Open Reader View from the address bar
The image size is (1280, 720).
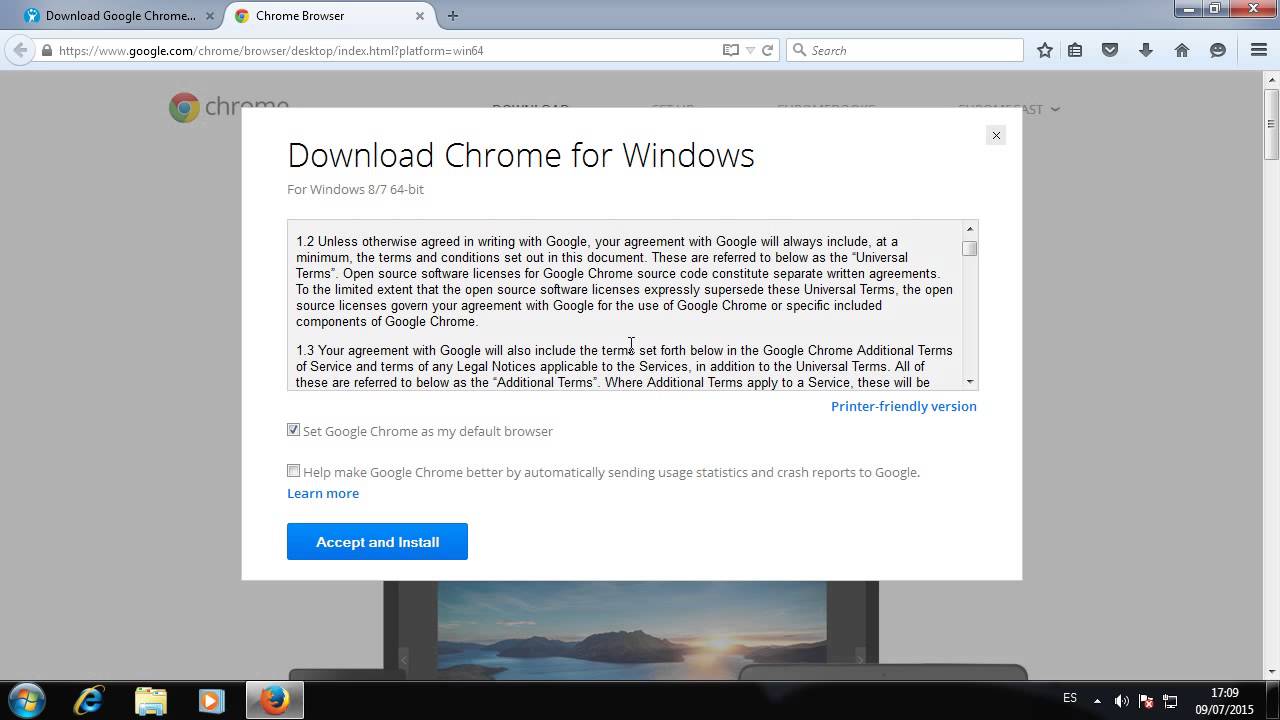point(731,50)
